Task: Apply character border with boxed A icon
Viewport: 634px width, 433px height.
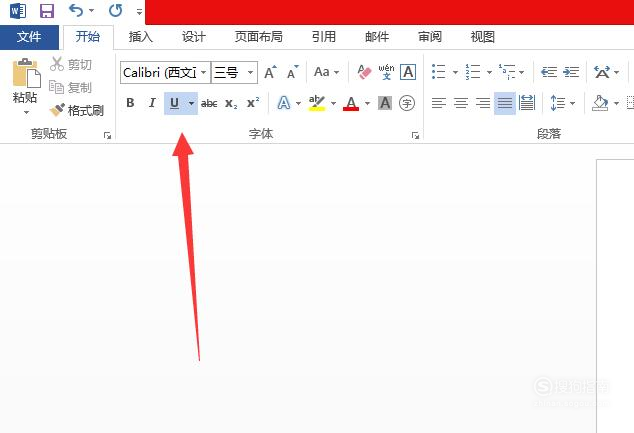Action: pyautogui.click(x=408, y=72)
